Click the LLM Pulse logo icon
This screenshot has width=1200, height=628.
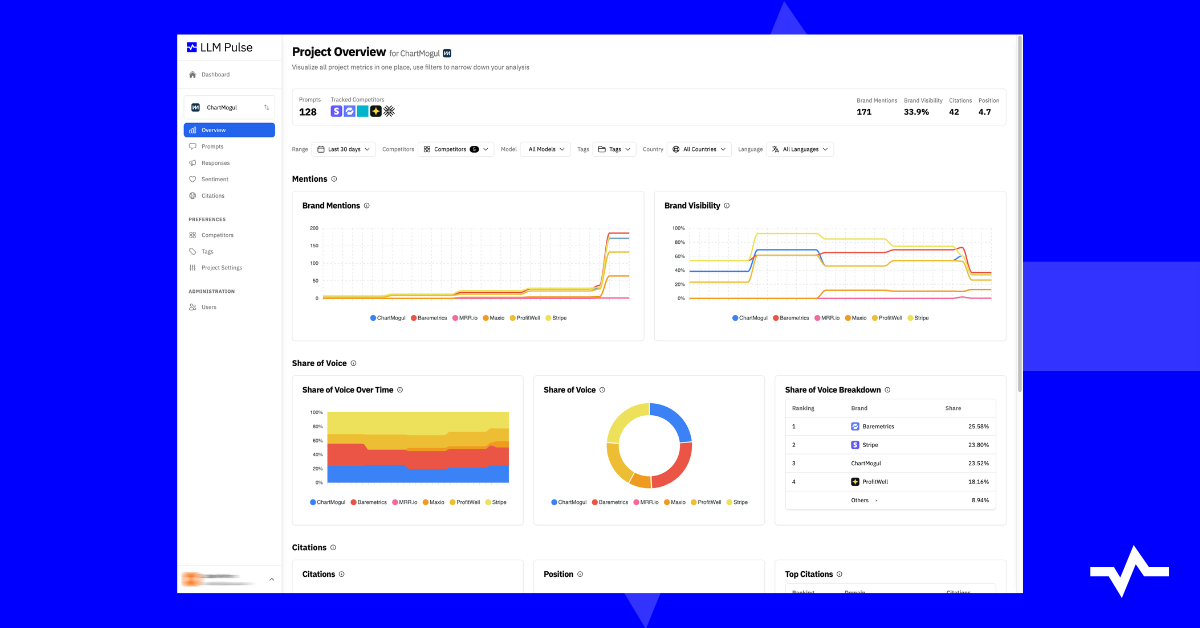pos(192,46)
